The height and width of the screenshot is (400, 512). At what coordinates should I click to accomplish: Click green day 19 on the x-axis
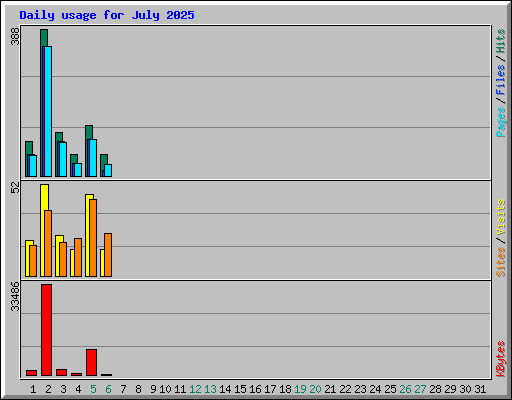pos(300,389)
